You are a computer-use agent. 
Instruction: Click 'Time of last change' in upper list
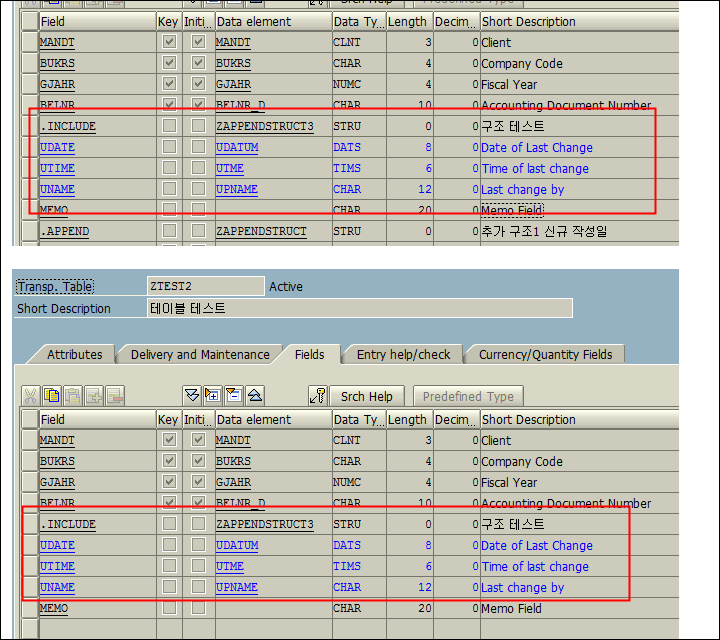pyautogui.click(x=535, y=168)
